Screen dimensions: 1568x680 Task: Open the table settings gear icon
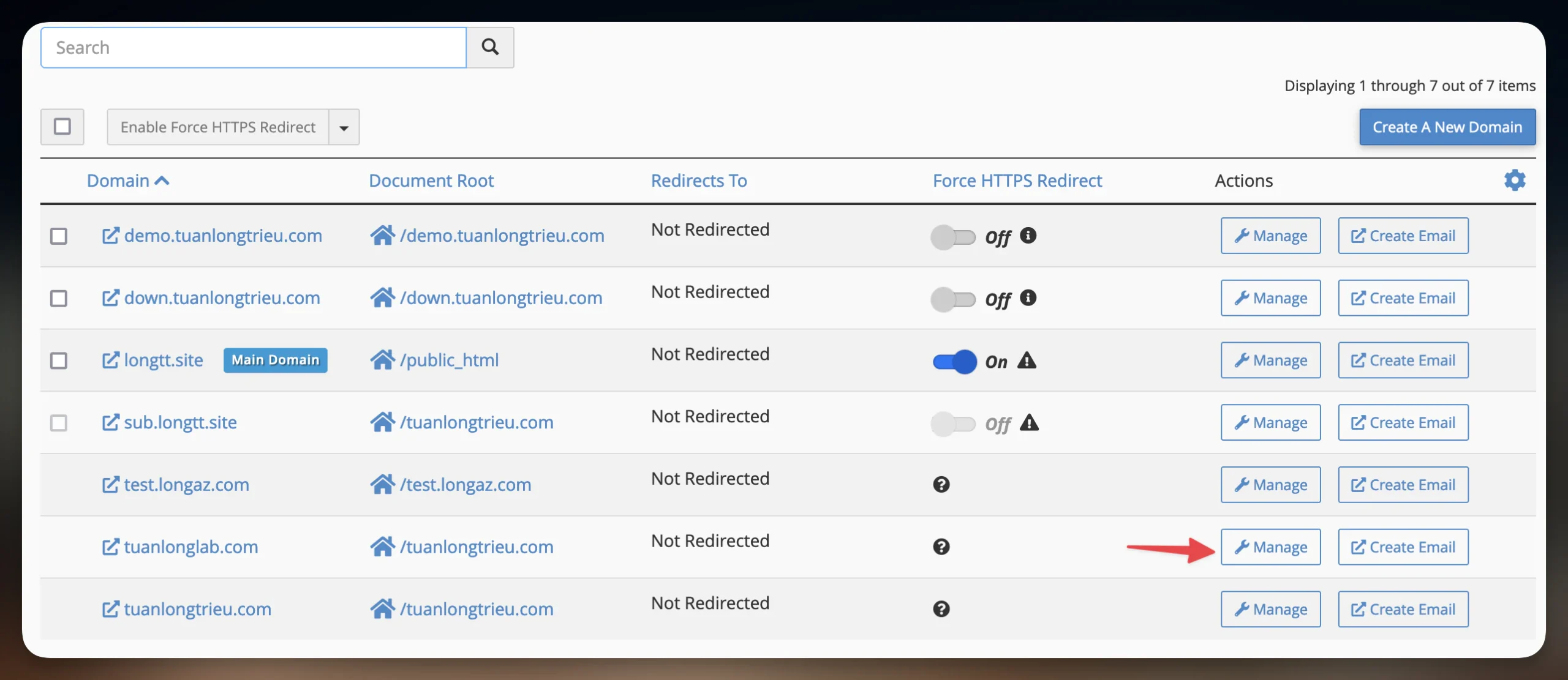1514,180
